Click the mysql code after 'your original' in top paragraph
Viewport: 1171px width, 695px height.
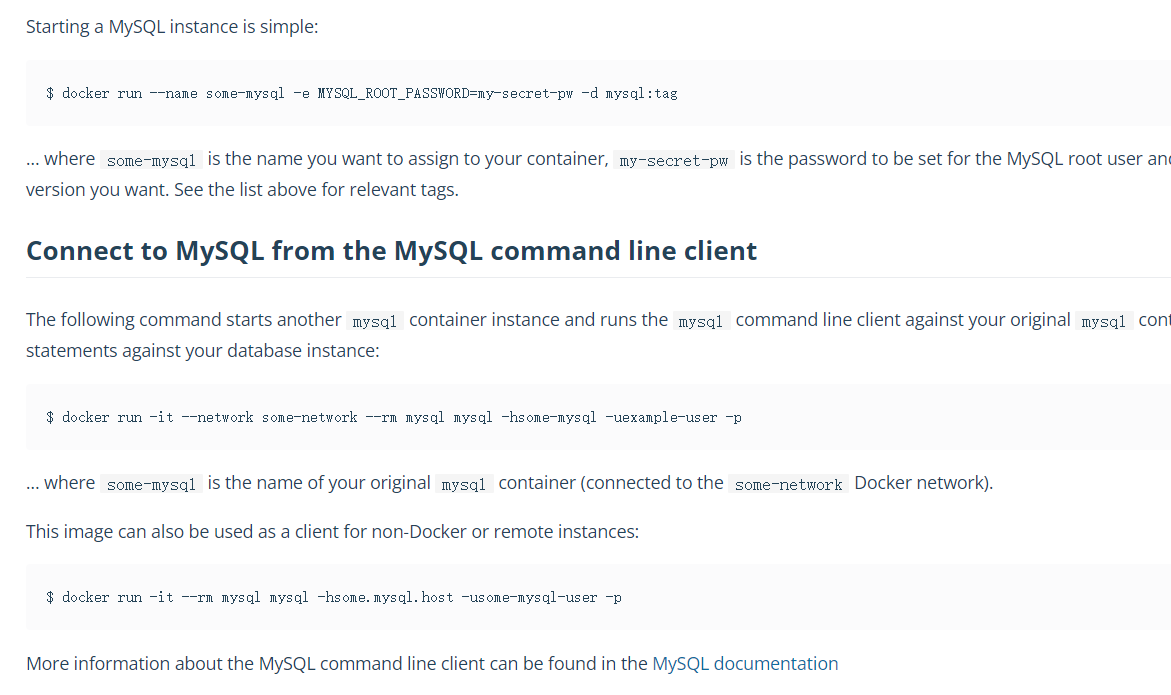[1104, 322]
